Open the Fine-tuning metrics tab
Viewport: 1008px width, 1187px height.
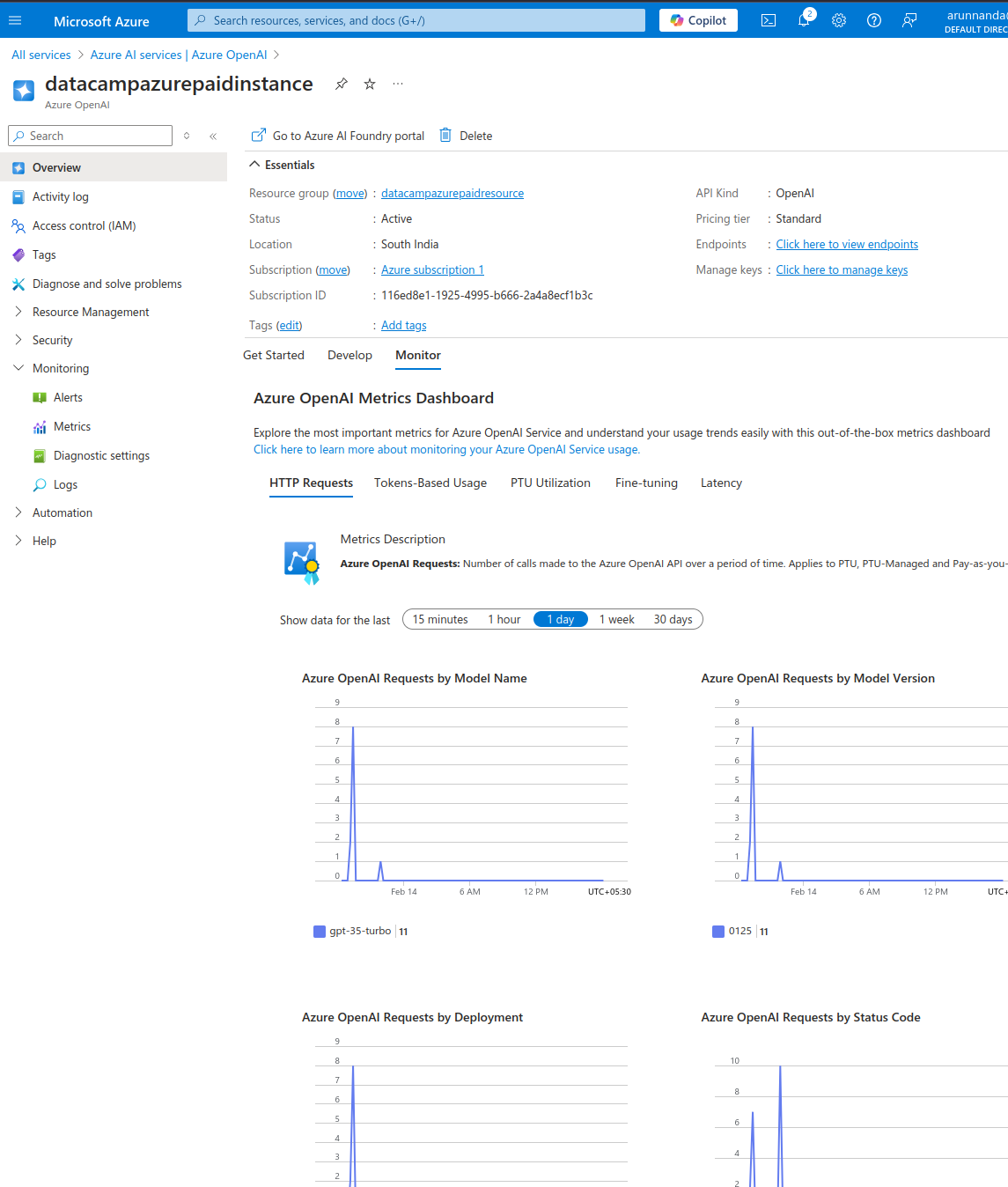[646, 483]
